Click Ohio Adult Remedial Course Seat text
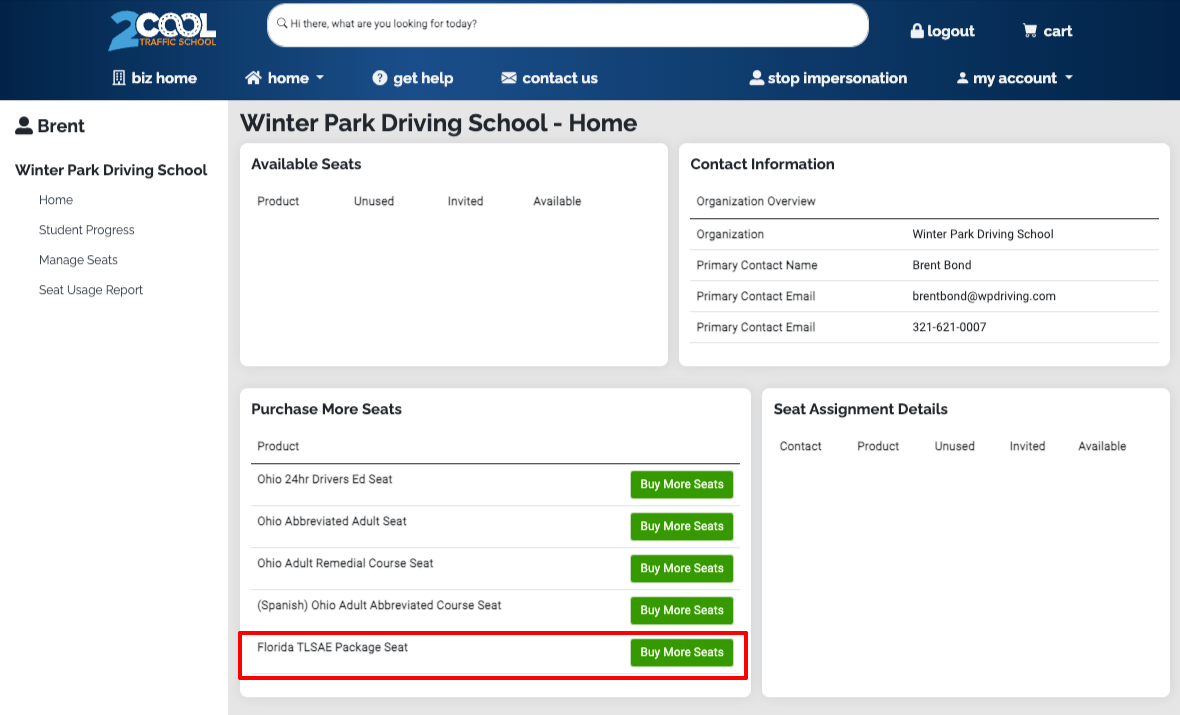This screenshot has width=1180, height=715. click(345, 563)
